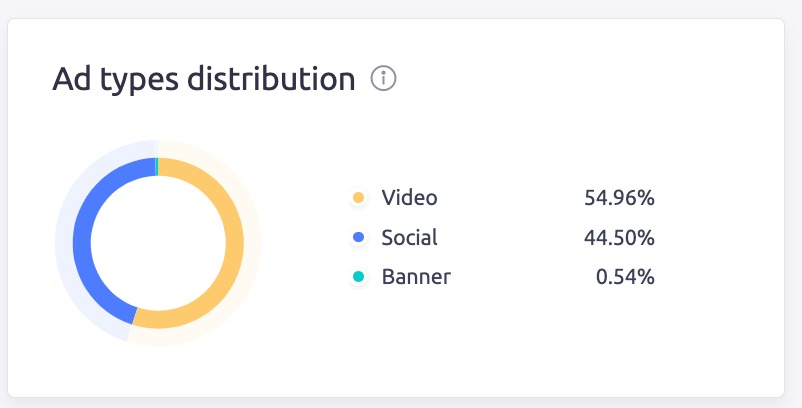
Task: Click the 0.54% Banner percentage value
Action: coord(625,277)
